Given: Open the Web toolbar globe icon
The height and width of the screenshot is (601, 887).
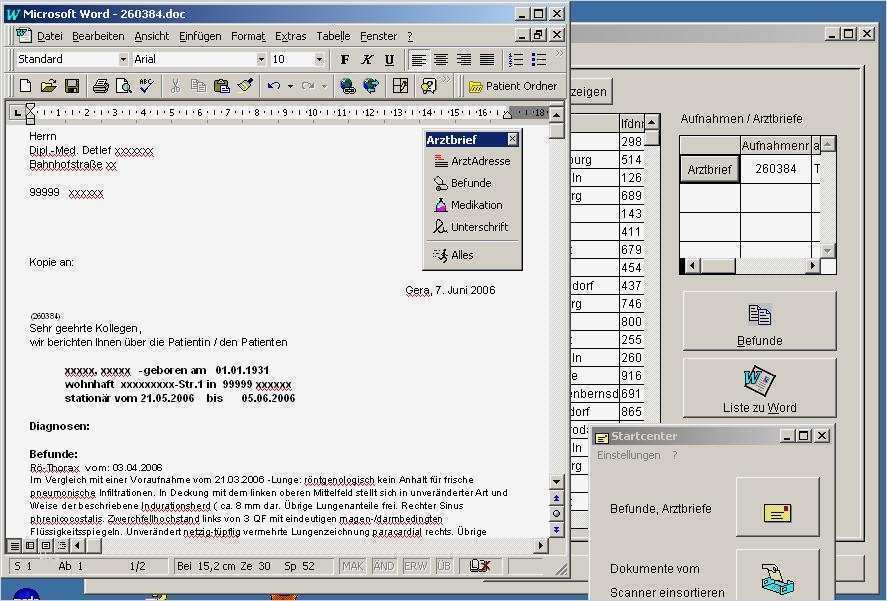Looking at the screenshot, I should click(371, 86).
